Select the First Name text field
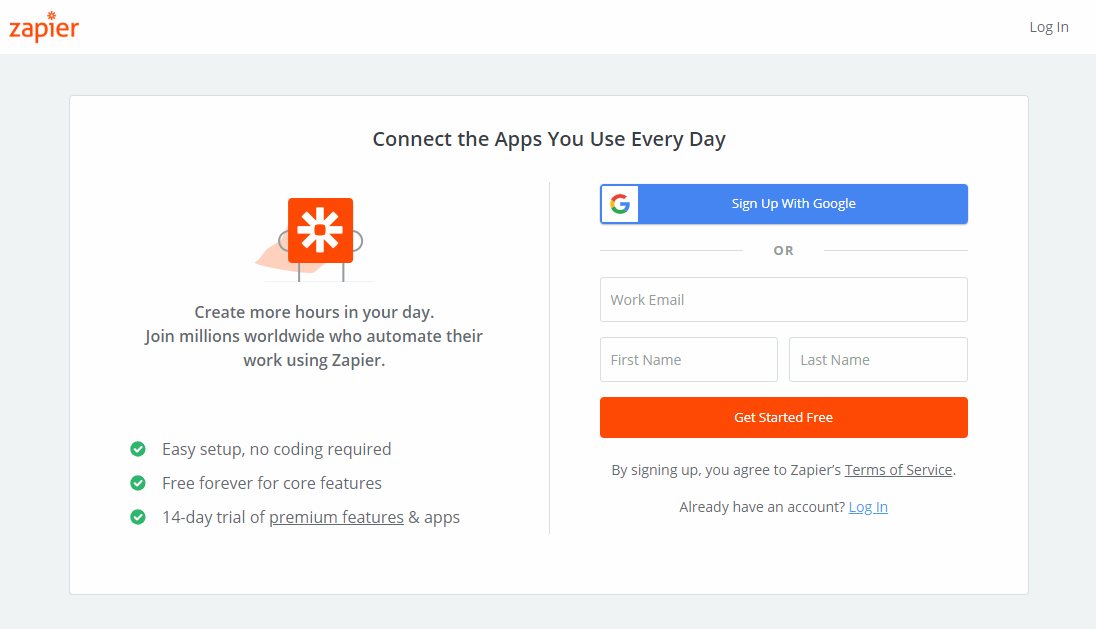 click(x=688, y=360)
